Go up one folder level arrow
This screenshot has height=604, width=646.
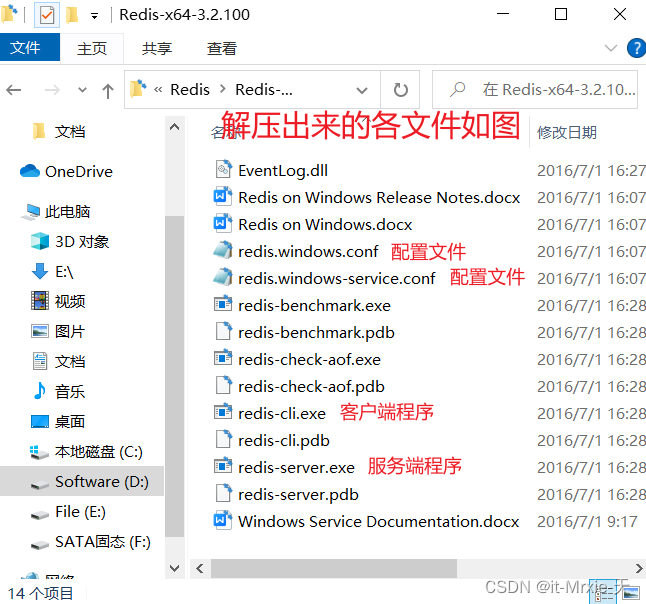(x=108, y=91)
